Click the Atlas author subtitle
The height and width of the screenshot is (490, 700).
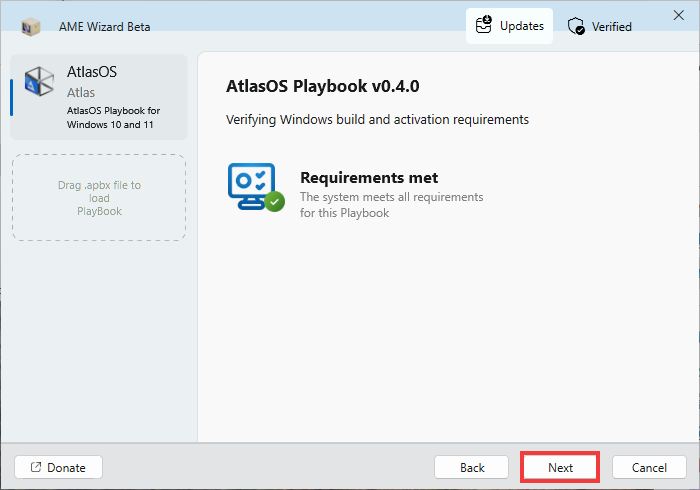[81, 92]
